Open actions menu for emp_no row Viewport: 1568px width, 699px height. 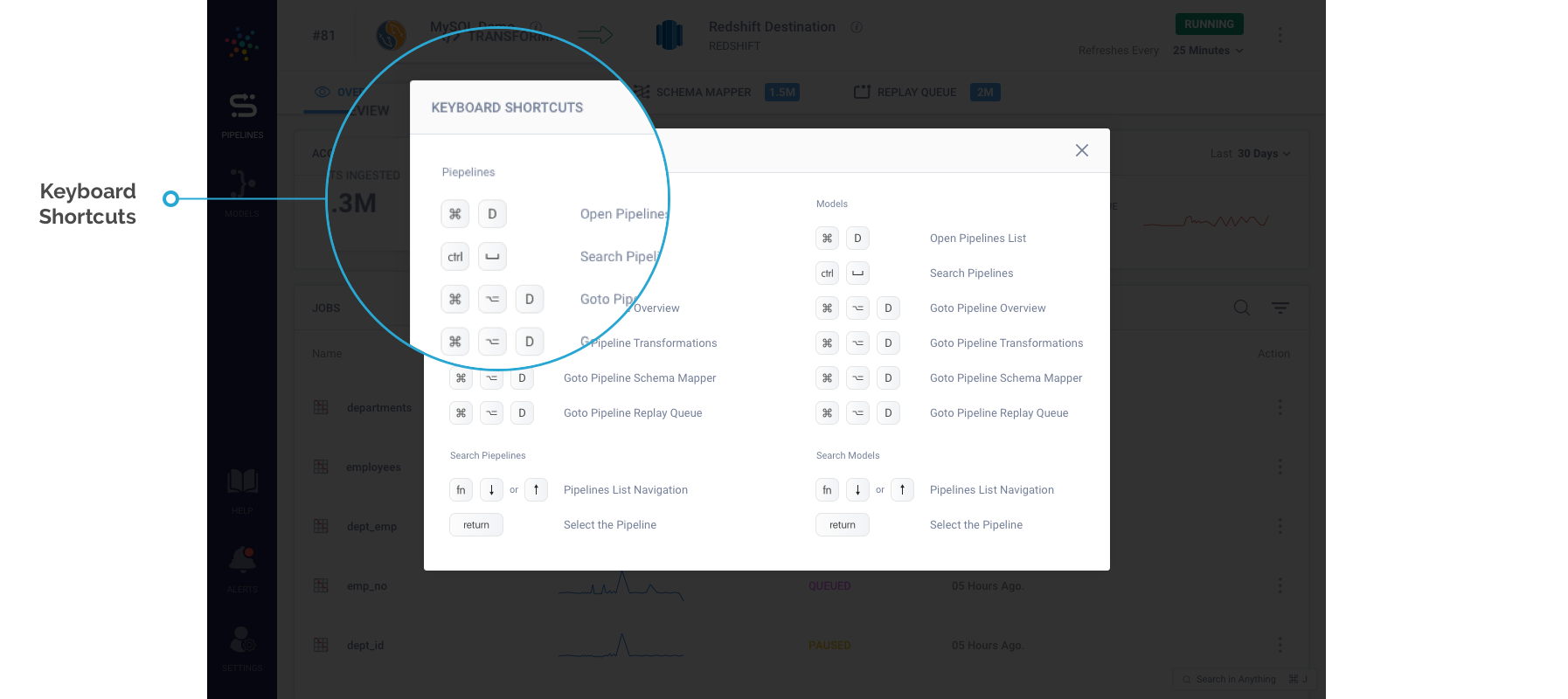pyautogui.click(x=1280, y=585)
